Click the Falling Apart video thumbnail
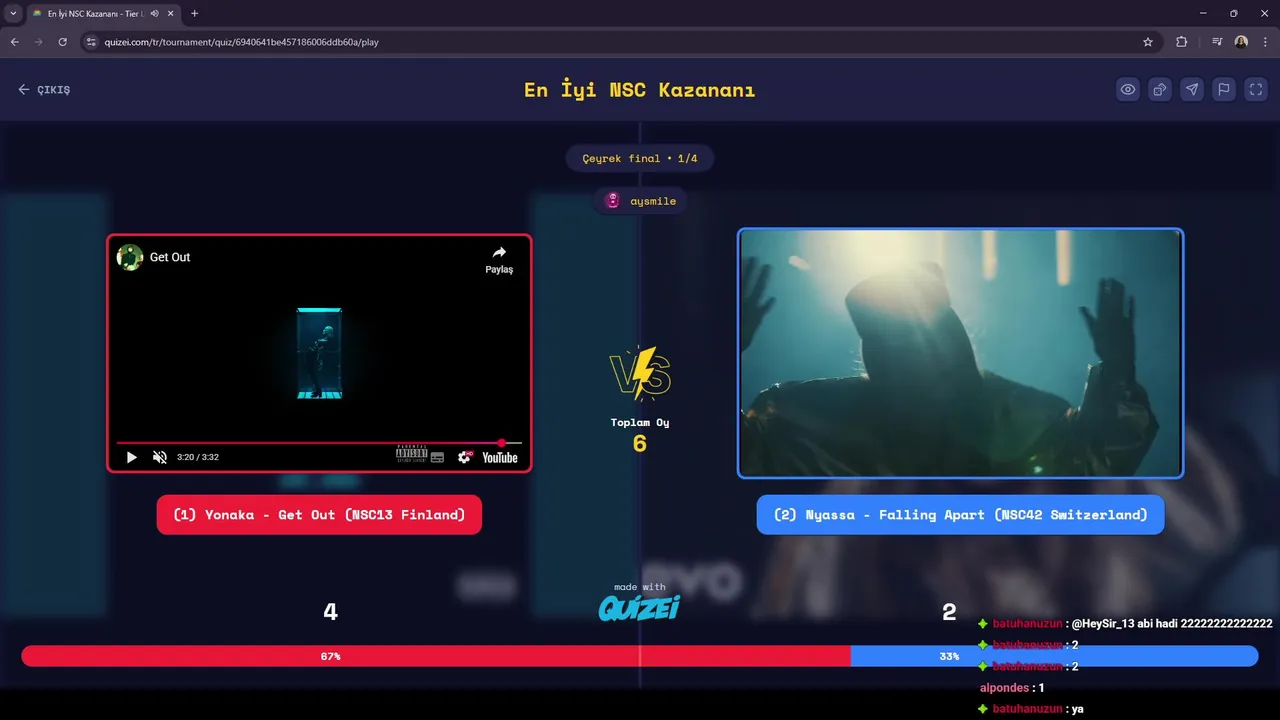Screen dimensions: 1280x720 (x=961, y=353)
